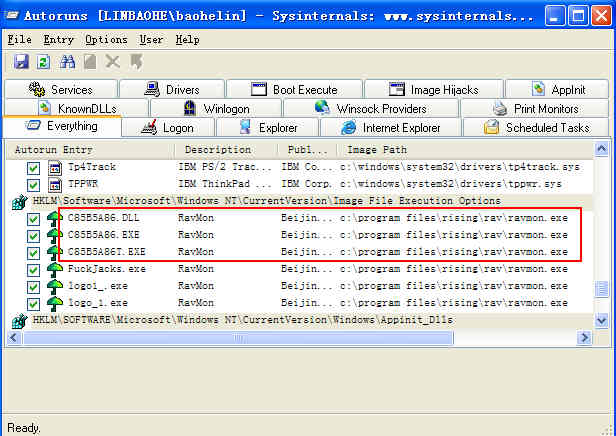Uncheck the C85B5A86.EXE checkbox
This screenshot has width=616, height=436.
[33, 236]
